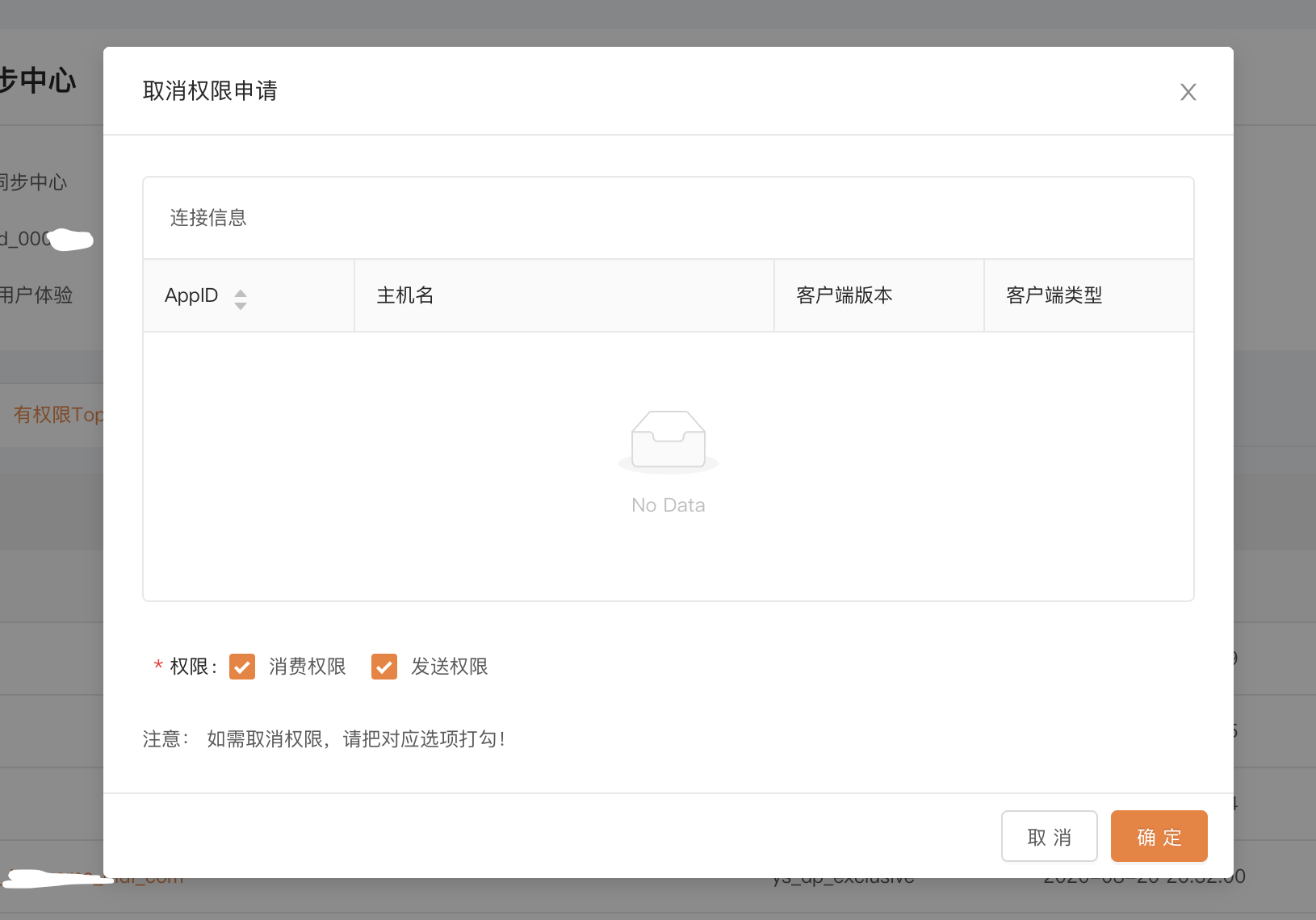Screen dimensions: 1316x920
Task: Select the 客户端类型 column header
Action: 1054,295
